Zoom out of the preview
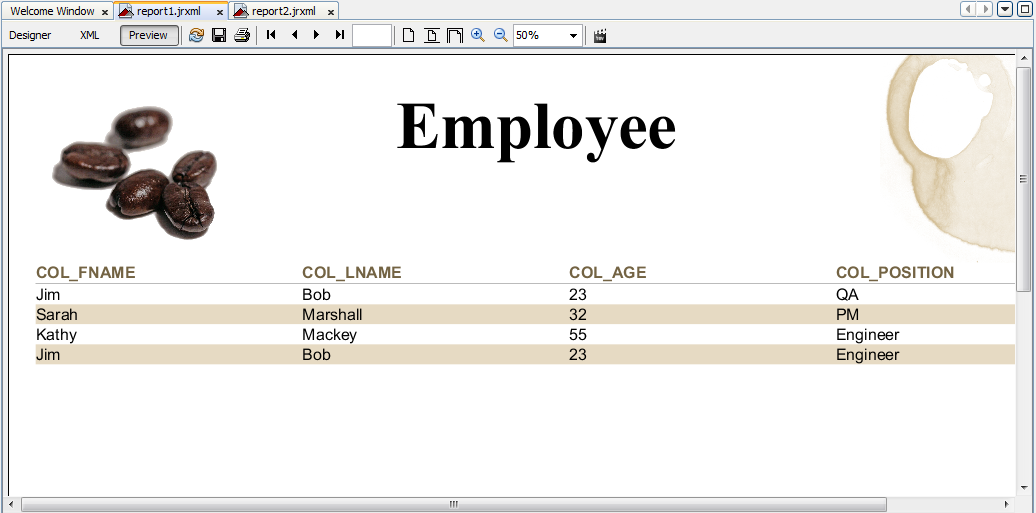1036x513 pixels. click(501, 35)
